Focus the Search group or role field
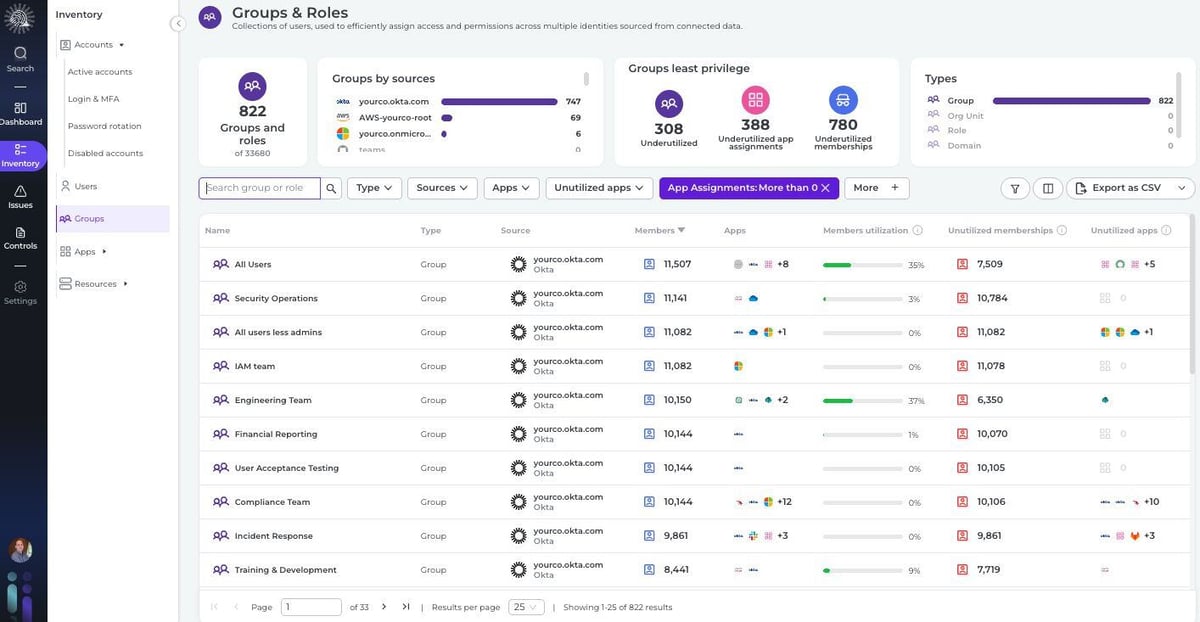This screenshot has width=1200, height=622. (x=260, y=188)
